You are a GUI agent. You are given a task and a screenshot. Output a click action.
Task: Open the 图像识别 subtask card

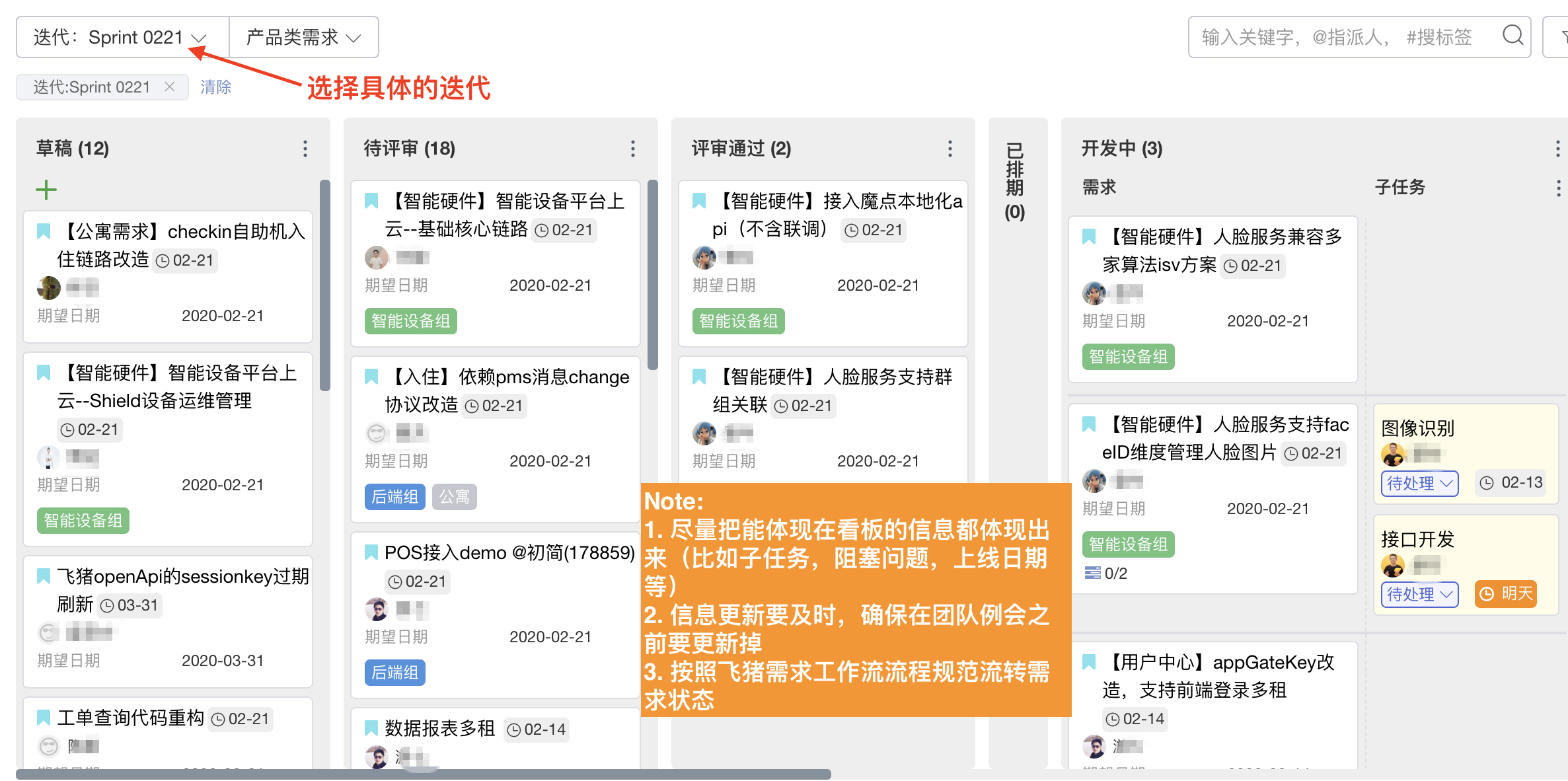pos(1466,454)
